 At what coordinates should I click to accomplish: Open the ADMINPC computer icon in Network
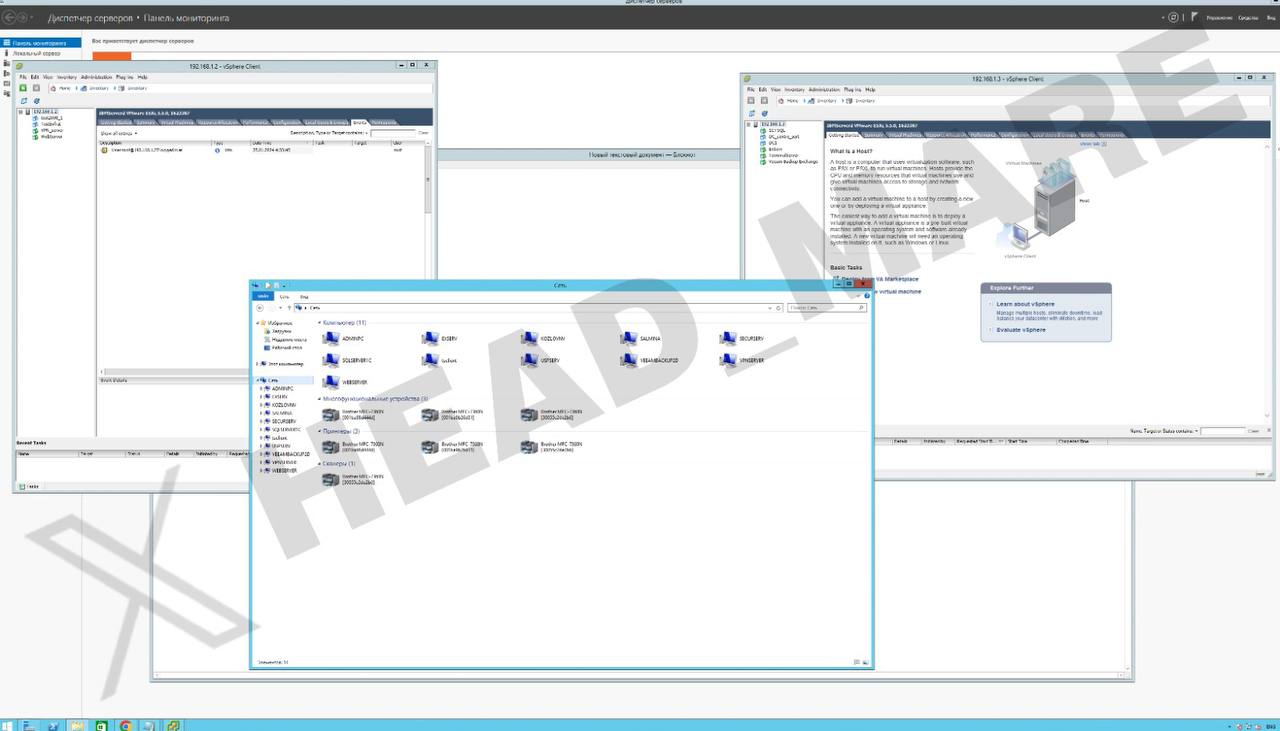click(x=331, y=339)
